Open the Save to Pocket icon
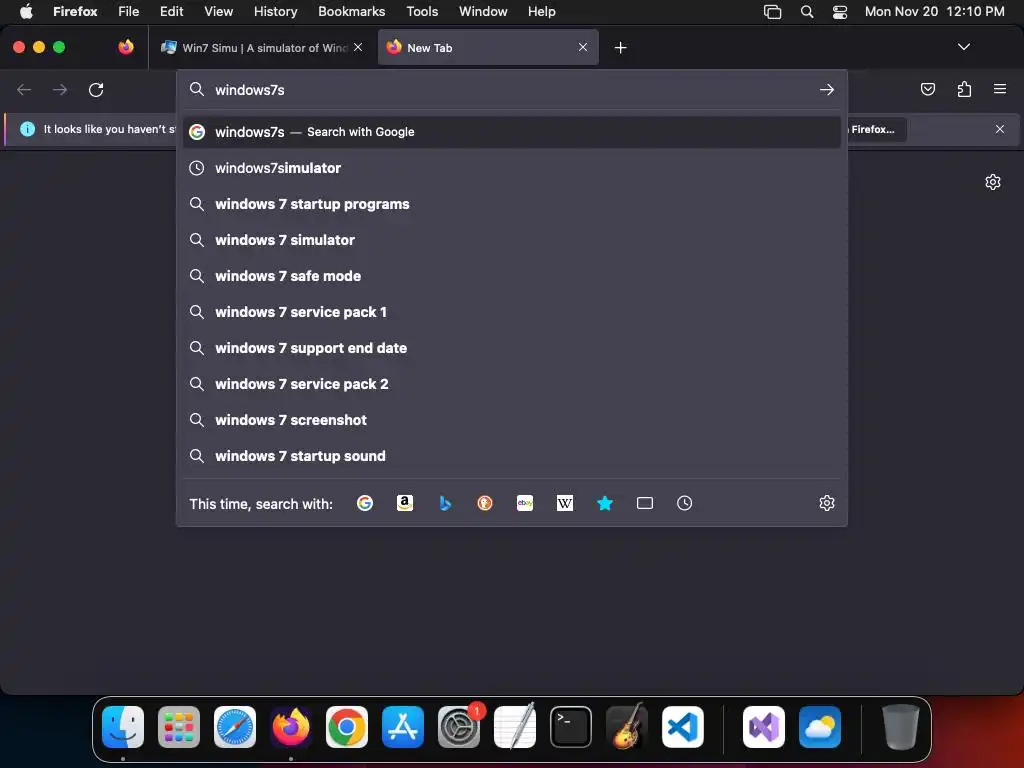The height and width of the screenshot is (768, 1024). [927, 89]
